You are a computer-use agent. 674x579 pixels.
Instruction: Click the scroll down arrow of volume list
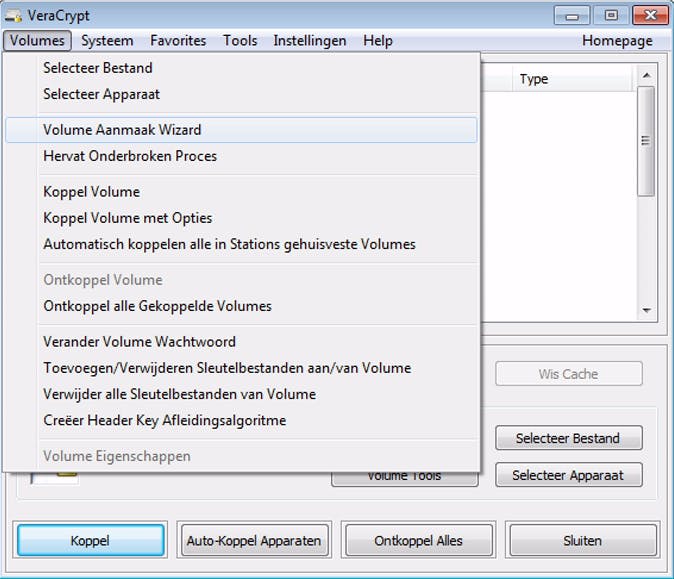tap(646, 310)
